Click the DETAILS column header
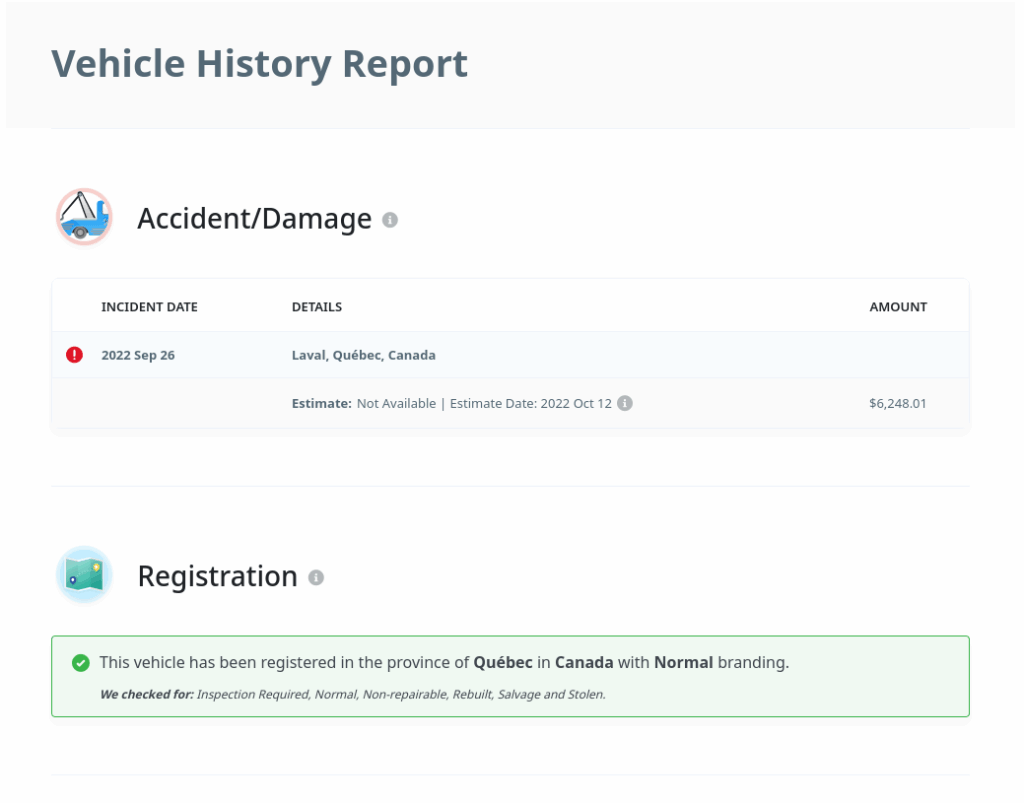Viewport: 1024px width, 803px height. [317, 307]
